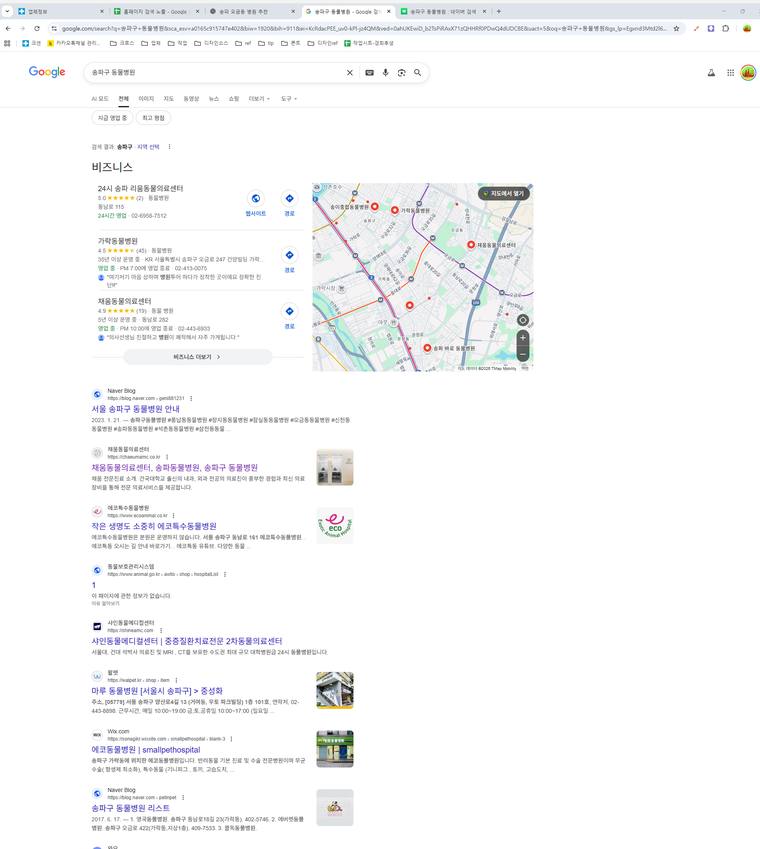Switch to the 지도 tab
This screenshot has width=760, height=849.
pos(168,99)
